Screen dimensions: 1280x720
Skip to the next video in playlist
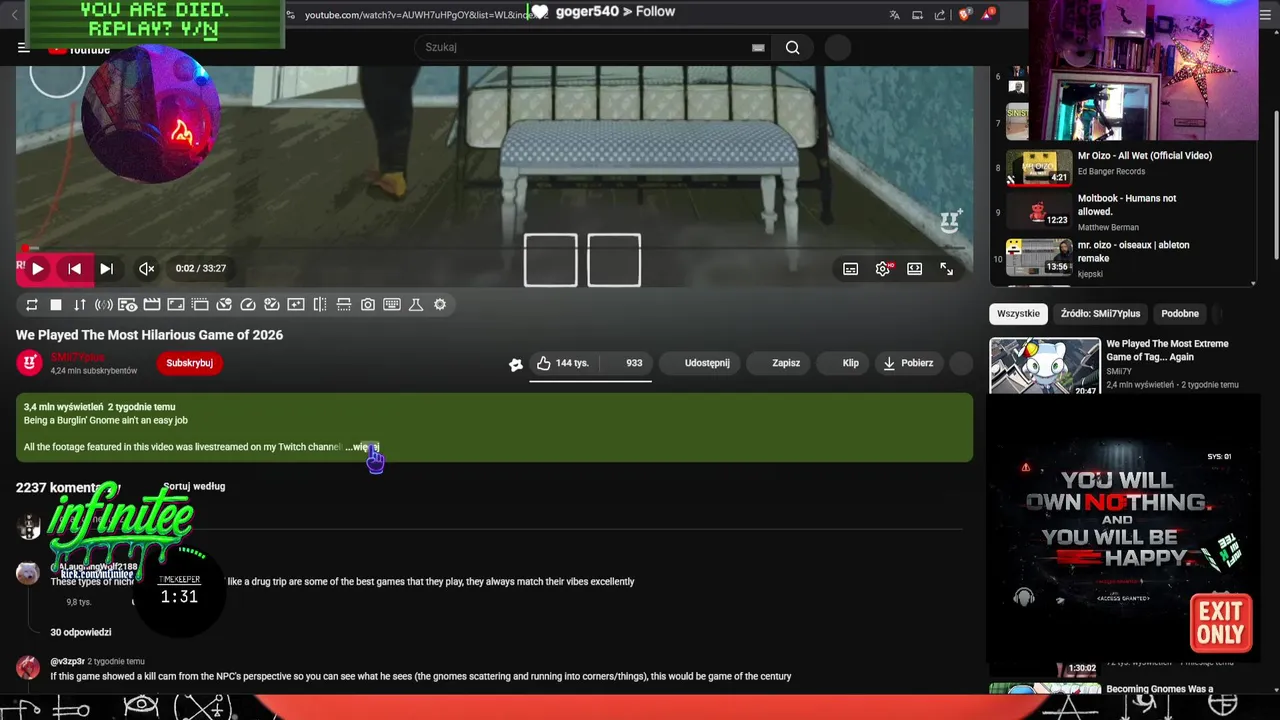click(x=106, y=268)
